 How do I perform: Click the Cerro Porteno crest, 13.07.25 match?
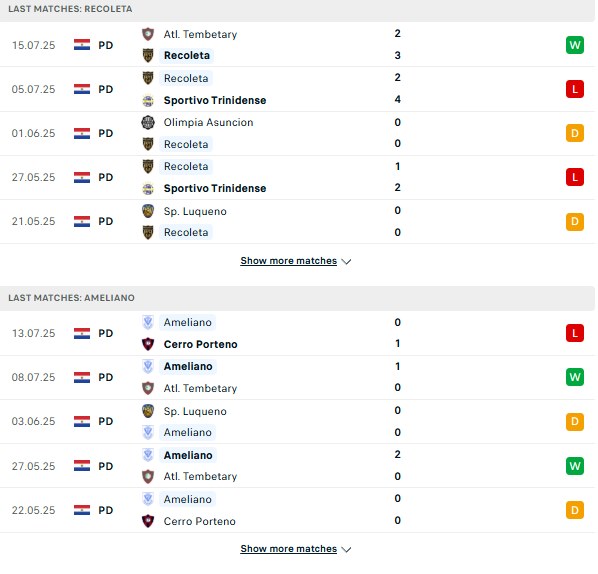click(148, 344)
